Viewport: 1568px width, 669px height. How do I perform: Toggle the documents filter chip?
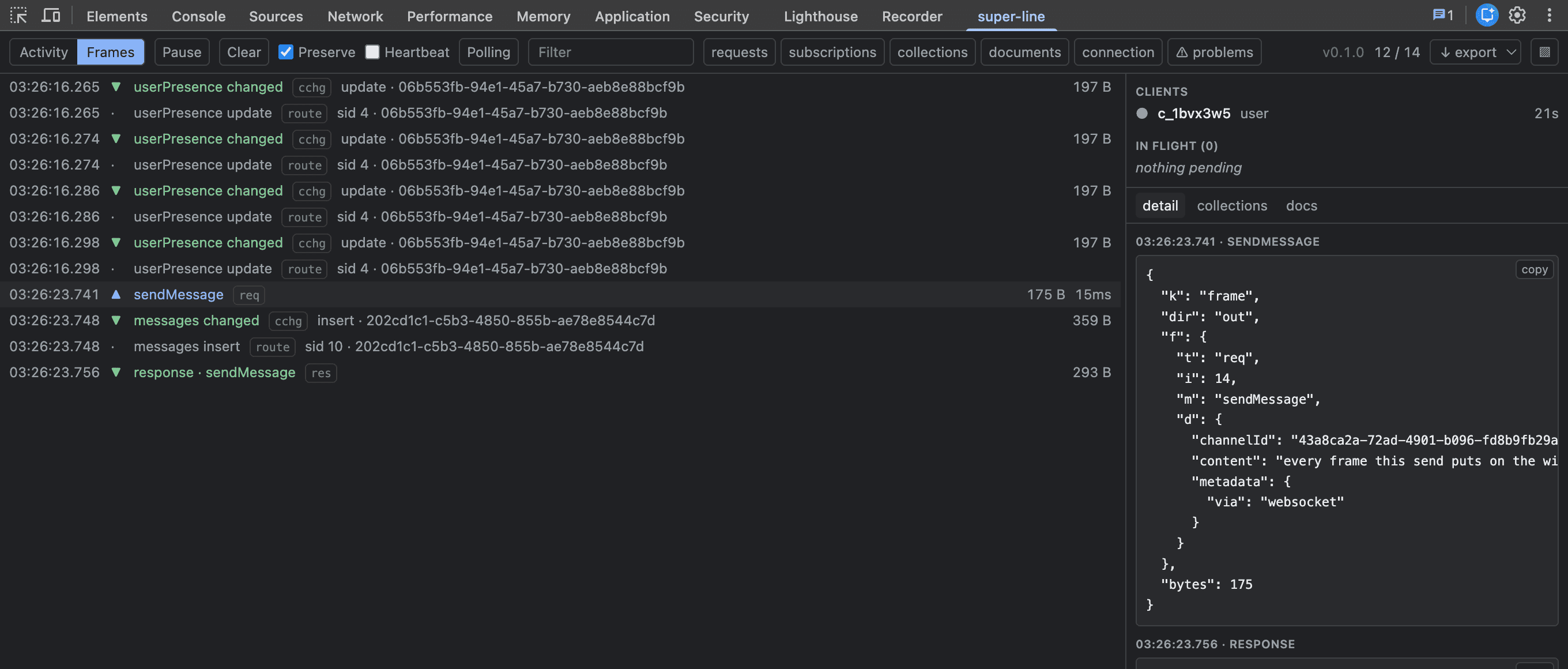coord(1024,52)
